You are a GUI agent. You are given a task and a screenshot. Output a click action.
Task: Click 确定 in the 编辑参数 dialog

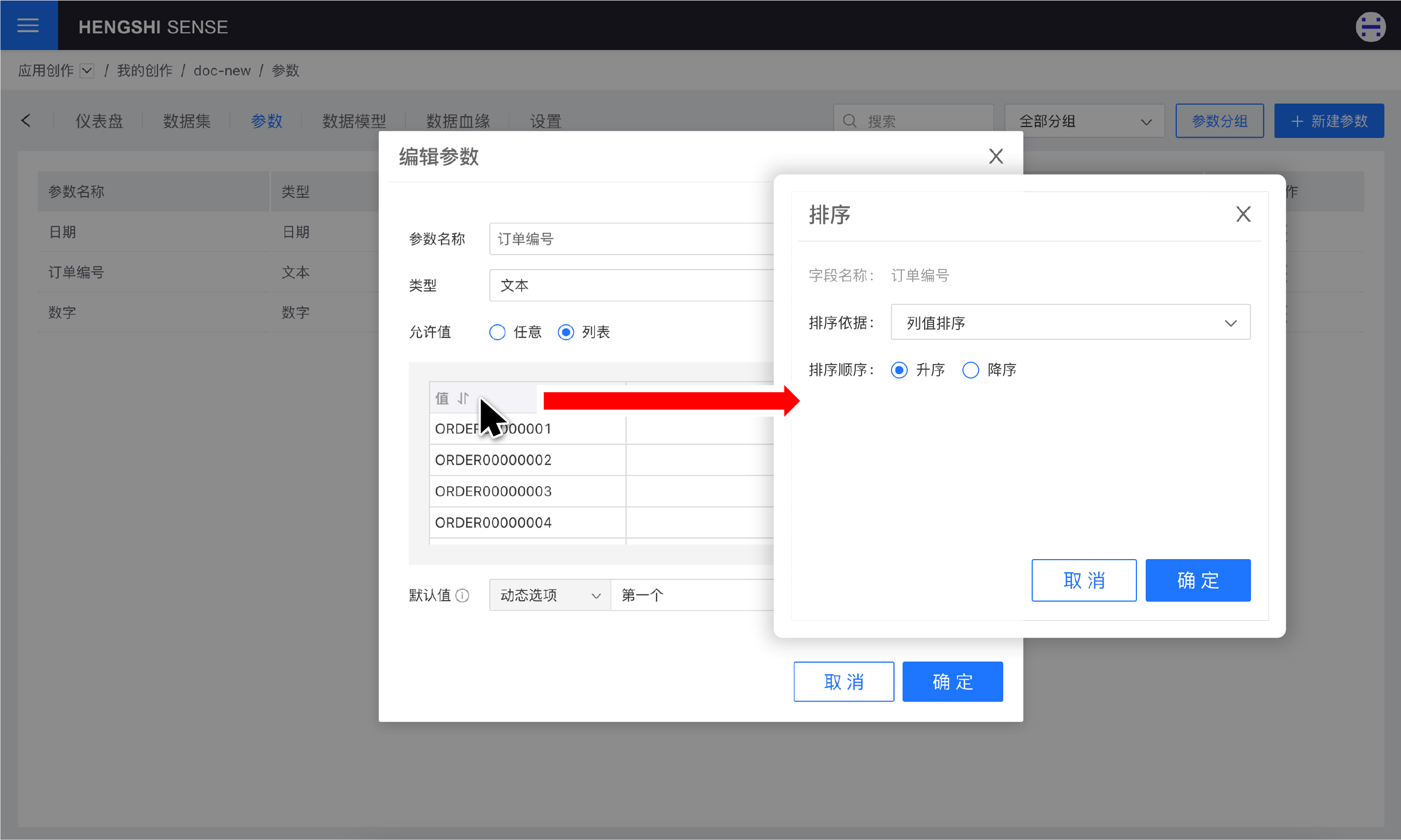[x=952, y=681]
